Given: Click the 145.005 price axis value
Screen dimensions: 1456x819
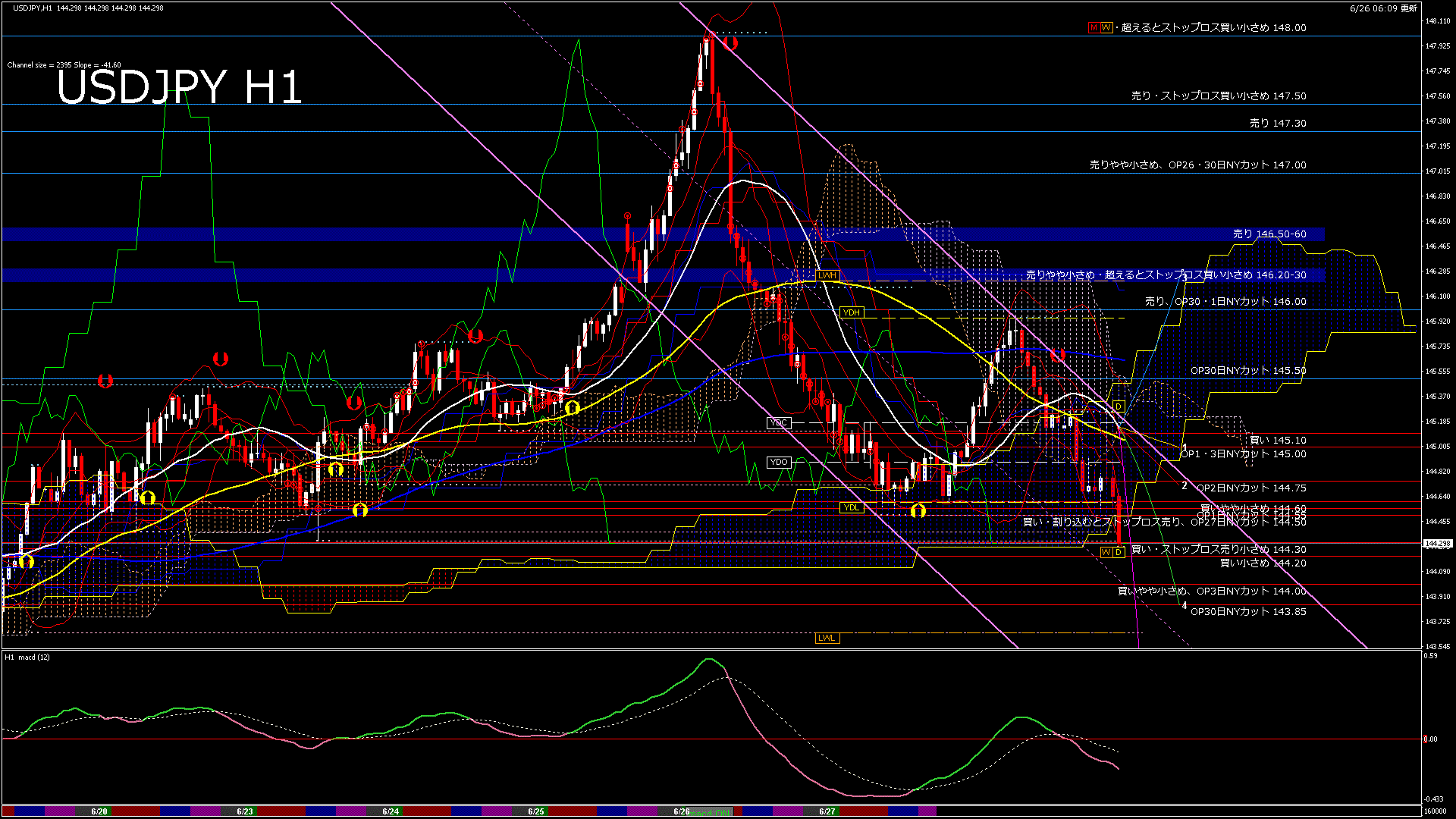Looking at the screenshot, I should (1438, 447).
